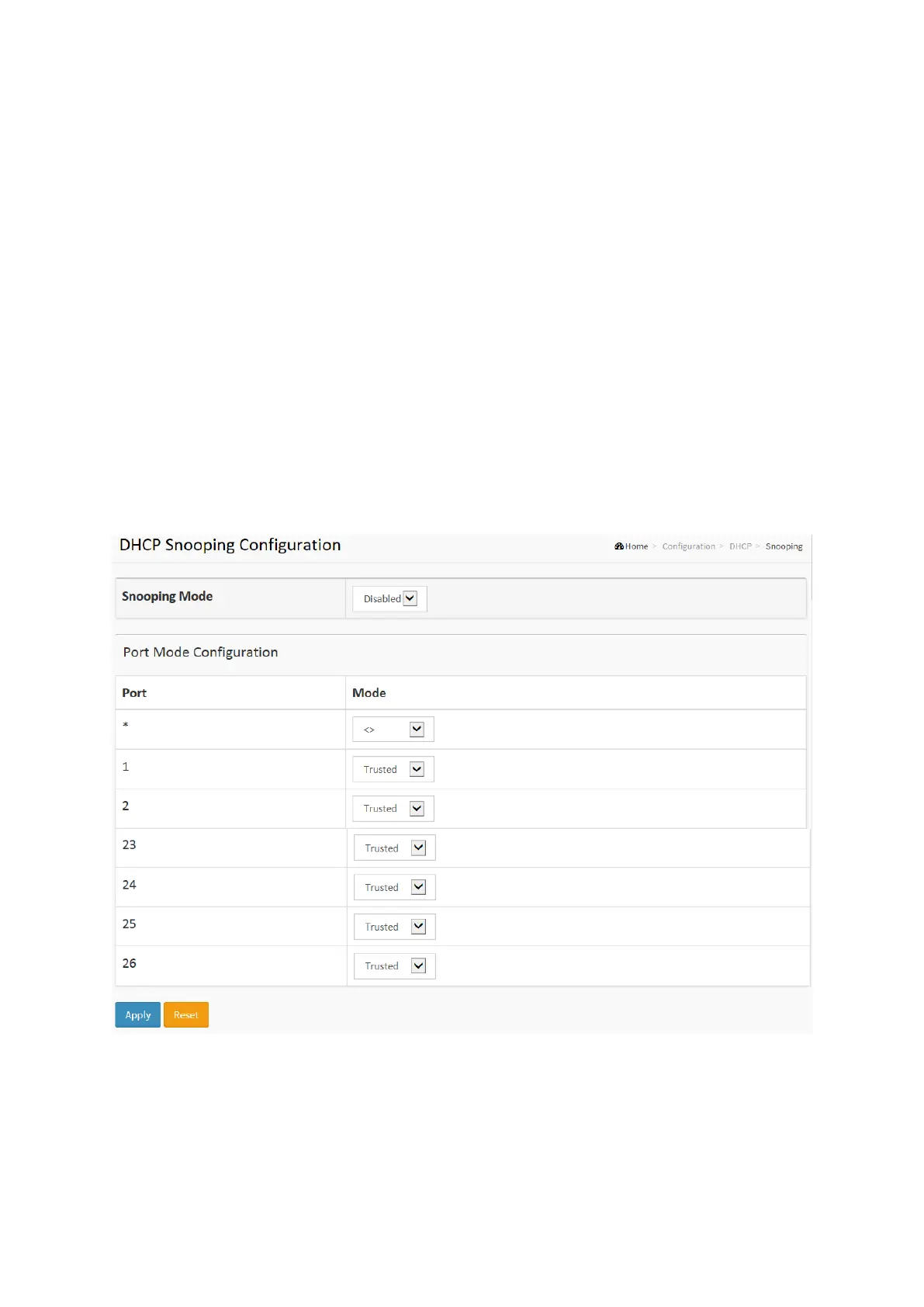Screen dimensions: 924x1307
Task: Open Configuration breadcrumb link
Action: click(x=688, y=546)
